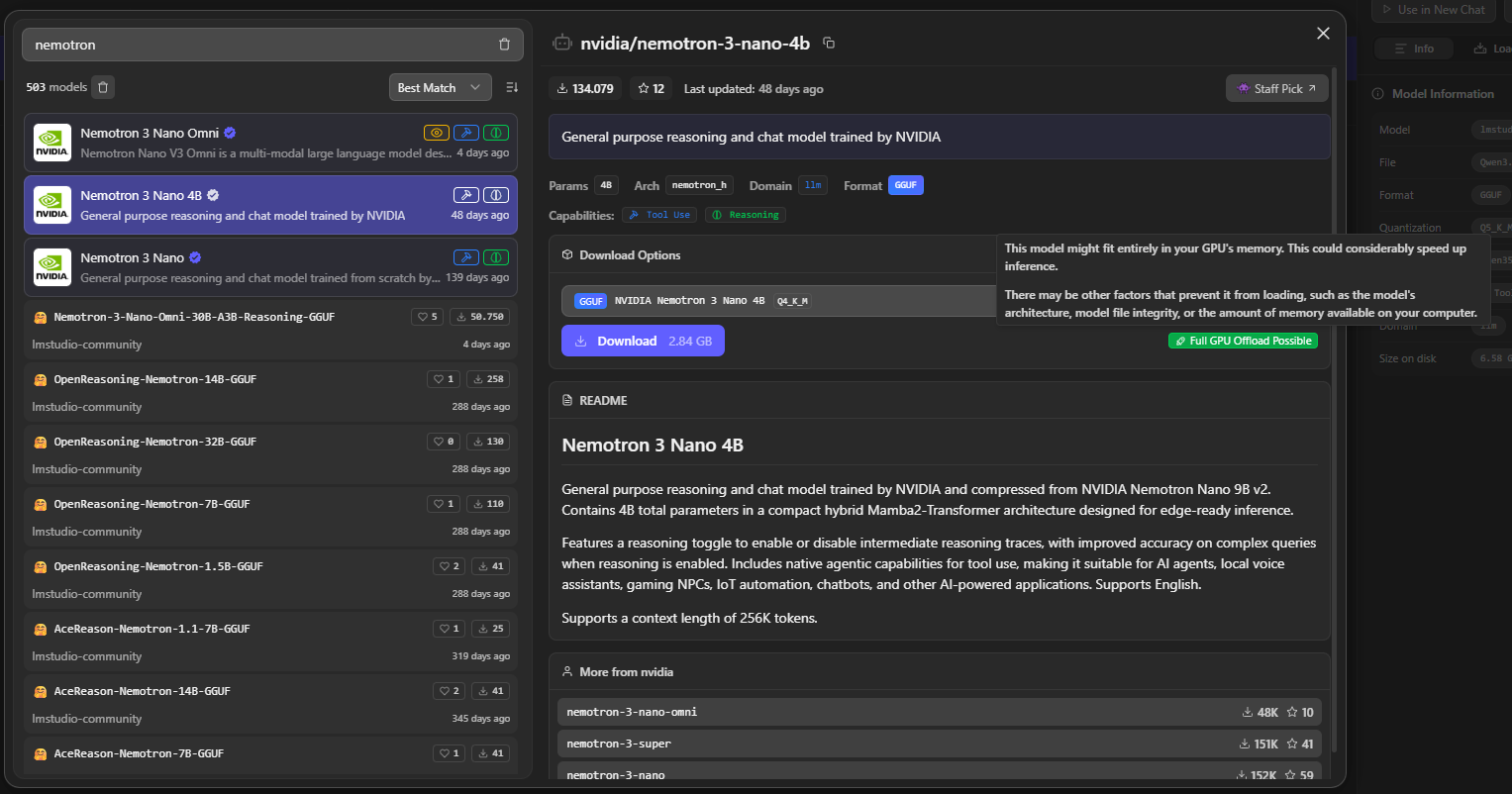Click the 50.750 downloads badge on Nemotron-3-Nano-Omni-30B row
The image size is (1512, 794).
[480, 317]
